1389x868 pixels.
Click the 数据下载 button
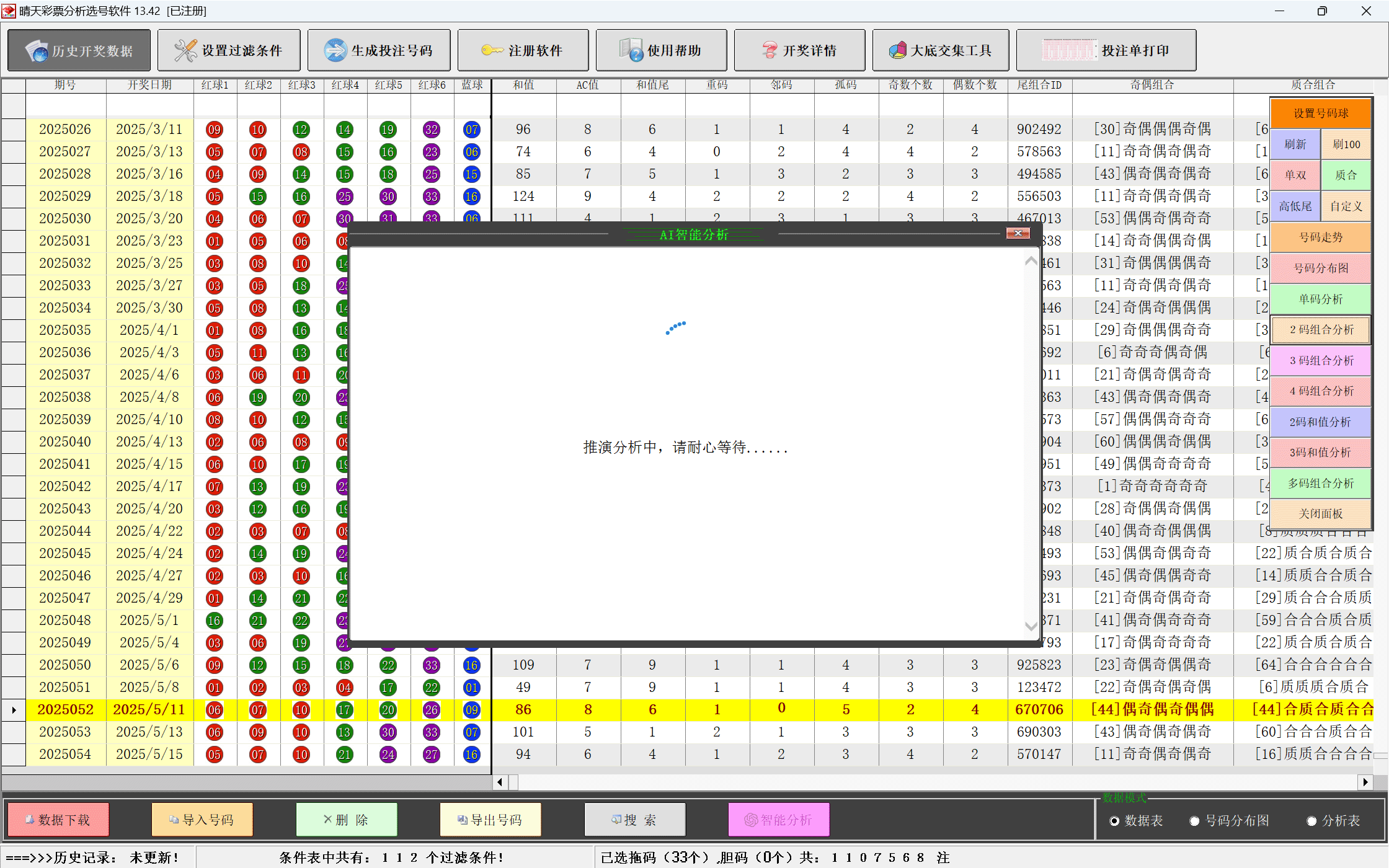point(59,820)
